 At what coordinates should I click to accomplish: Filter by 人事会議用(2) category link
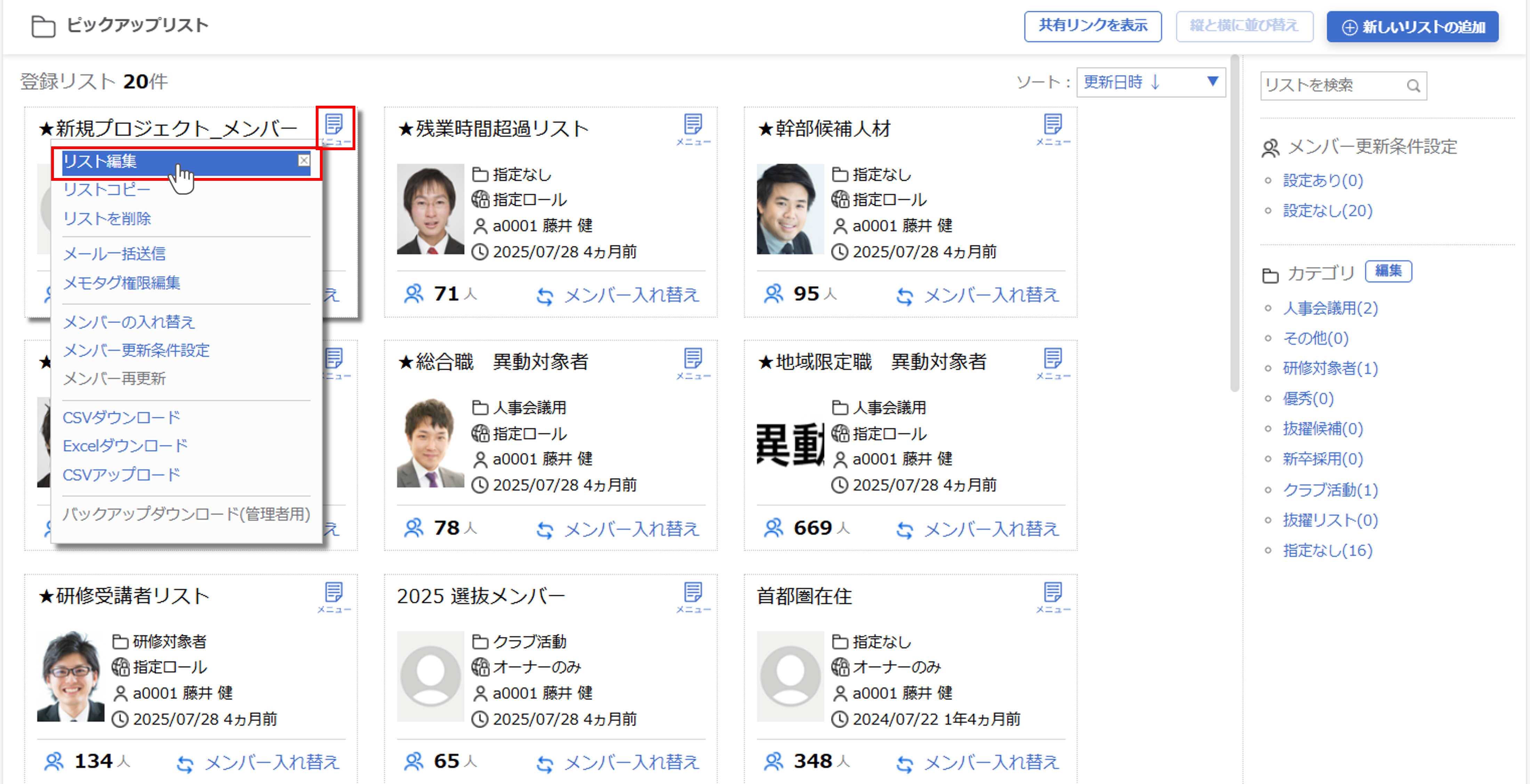pyautogui.click(x=1330, y=308)
